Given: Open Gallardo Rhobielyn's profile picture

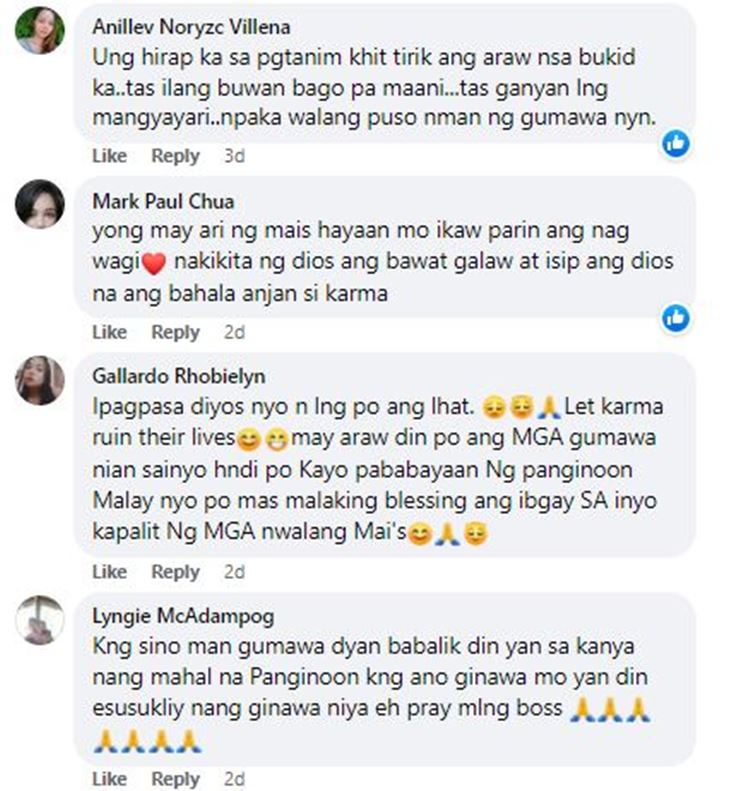Looking at the screenshot, I should (x=40, y=380).
